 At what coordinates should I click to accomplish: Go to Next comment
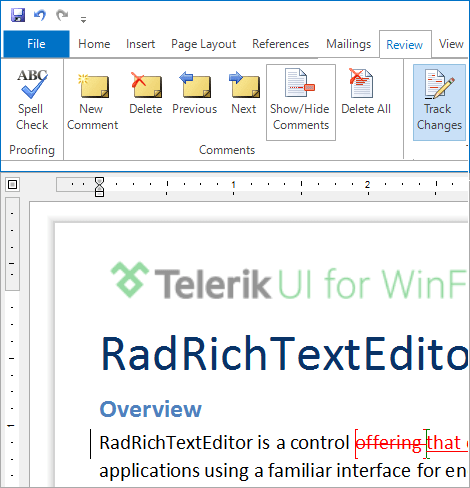244,93
